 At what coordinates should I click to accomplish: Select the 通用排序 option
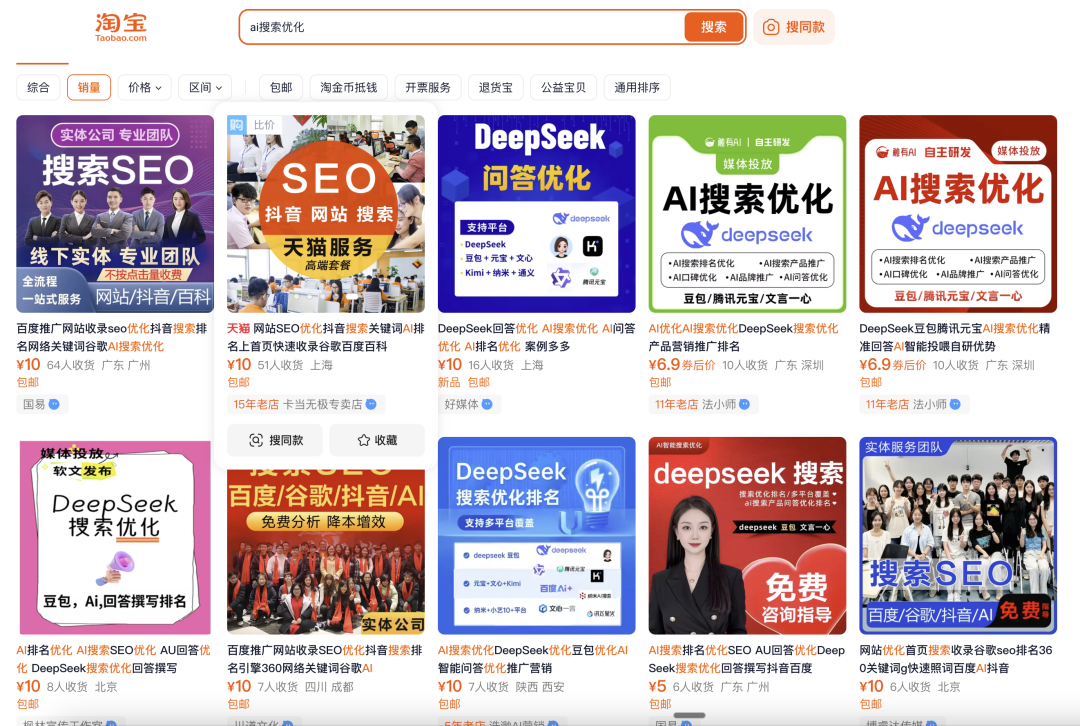(x=637, y=87)
